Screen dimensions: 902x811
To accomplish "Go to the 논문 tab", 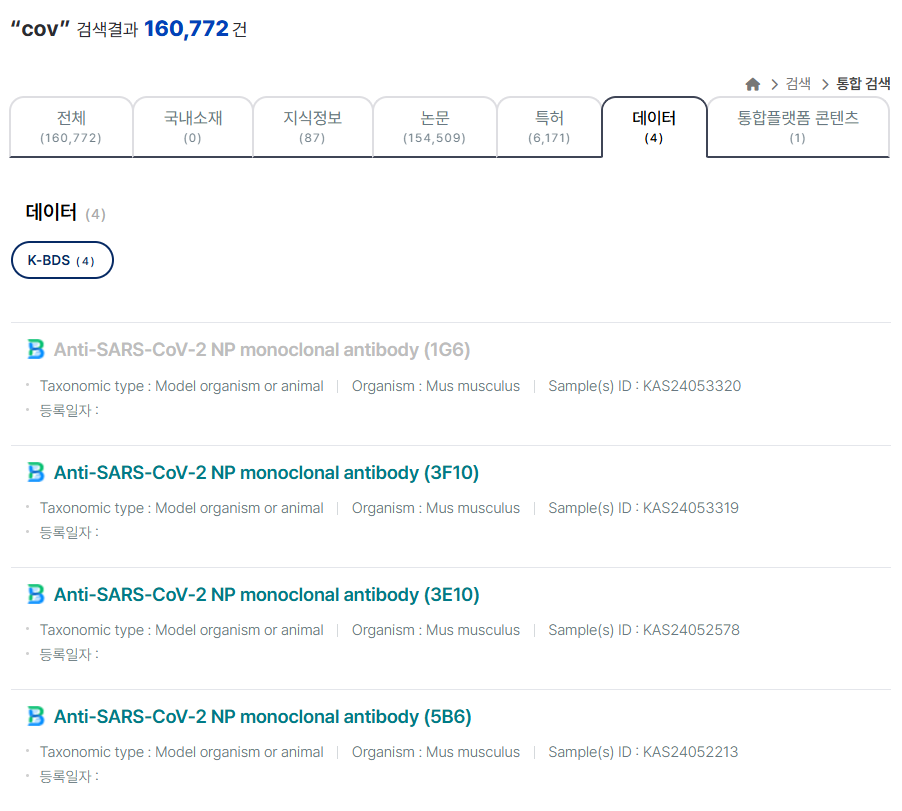I will pos(434,127).
